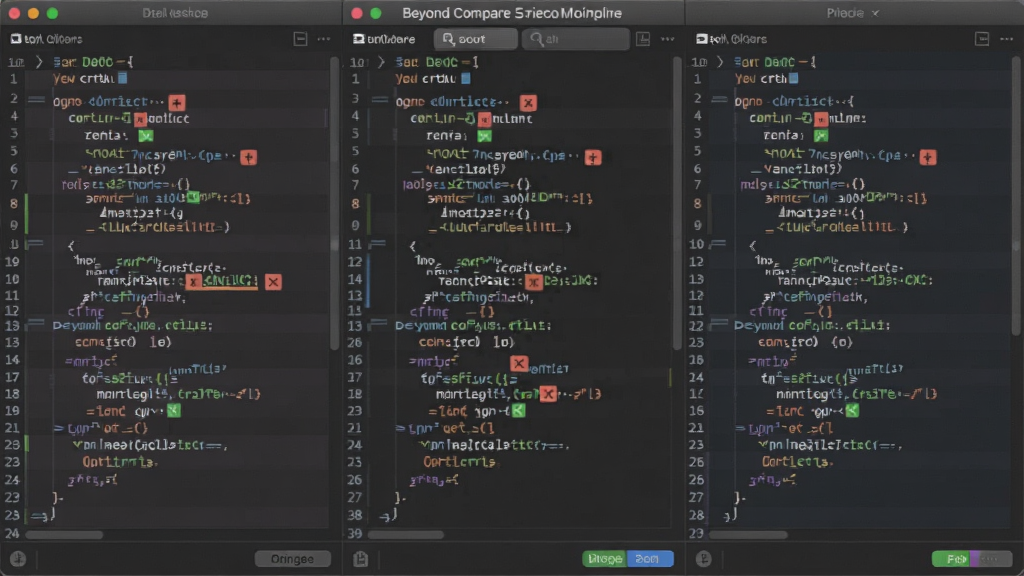The image size is (1024, 576).
Task: Switch to the top-right window tab with X
Action: [x=854, y=13]
